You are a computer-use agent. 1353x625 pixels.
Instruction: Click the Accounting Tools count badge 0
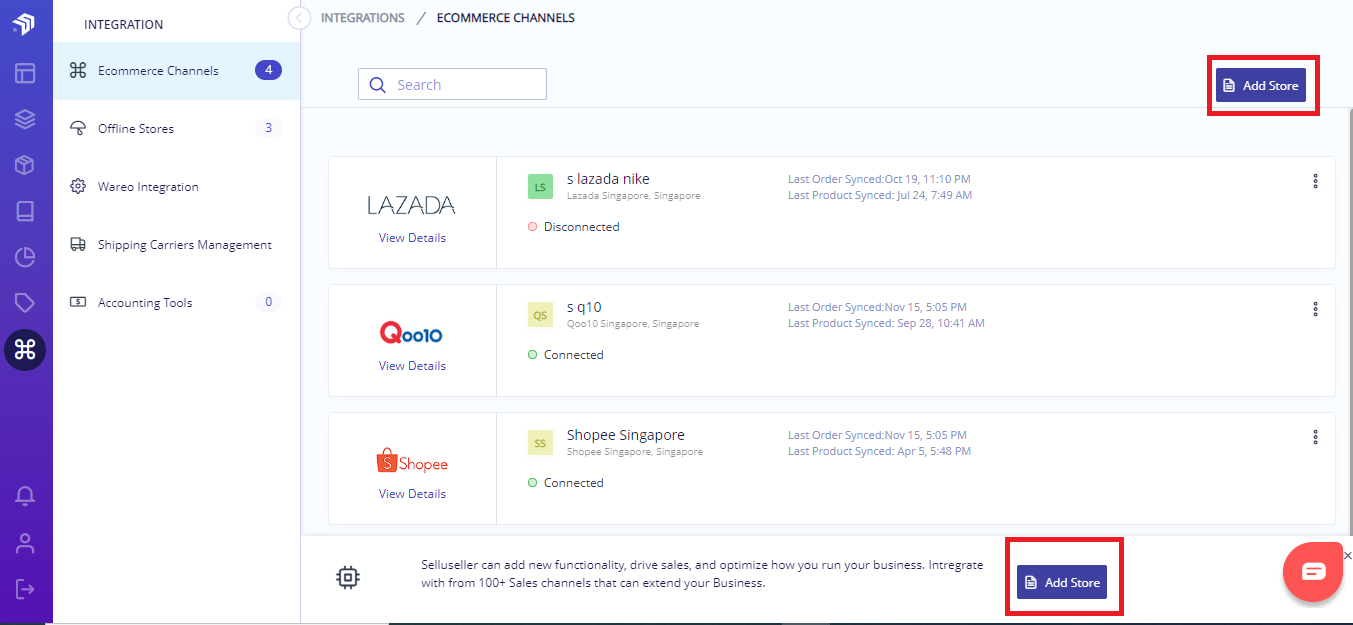click(268, 302)
